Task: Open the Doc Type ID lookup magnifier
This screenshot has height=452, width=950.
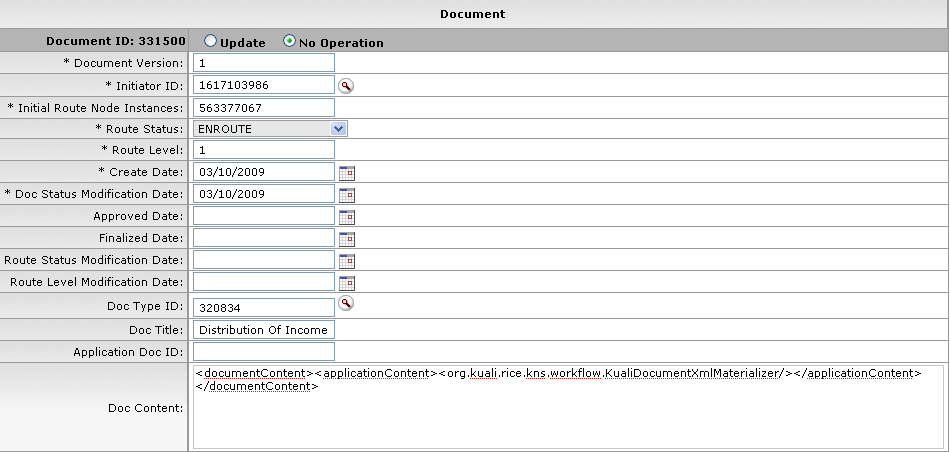Action: pos(346,303)
